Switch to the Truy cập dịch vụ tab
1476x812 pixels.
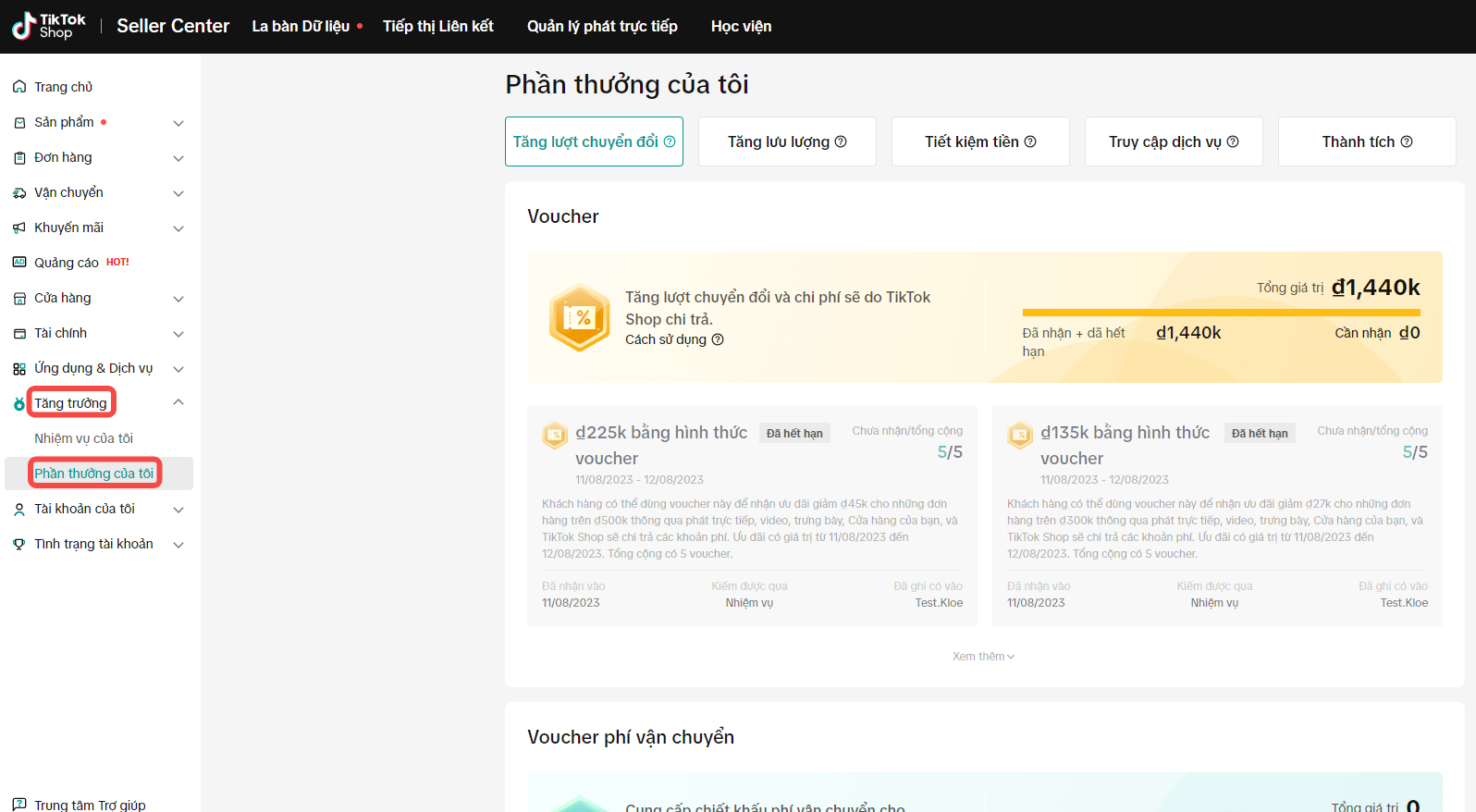[x=1173, y=141]
